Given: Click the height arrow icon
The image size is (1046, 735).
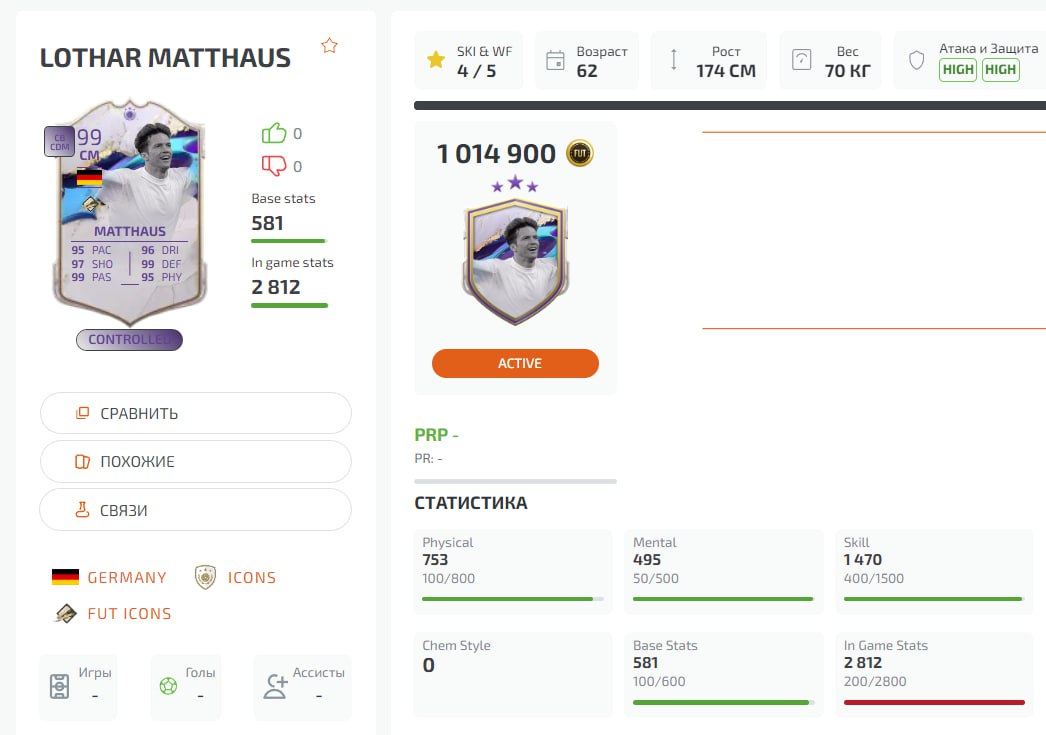Looking at the screenshot, I should pyautogui.click(x=674, y=60).
